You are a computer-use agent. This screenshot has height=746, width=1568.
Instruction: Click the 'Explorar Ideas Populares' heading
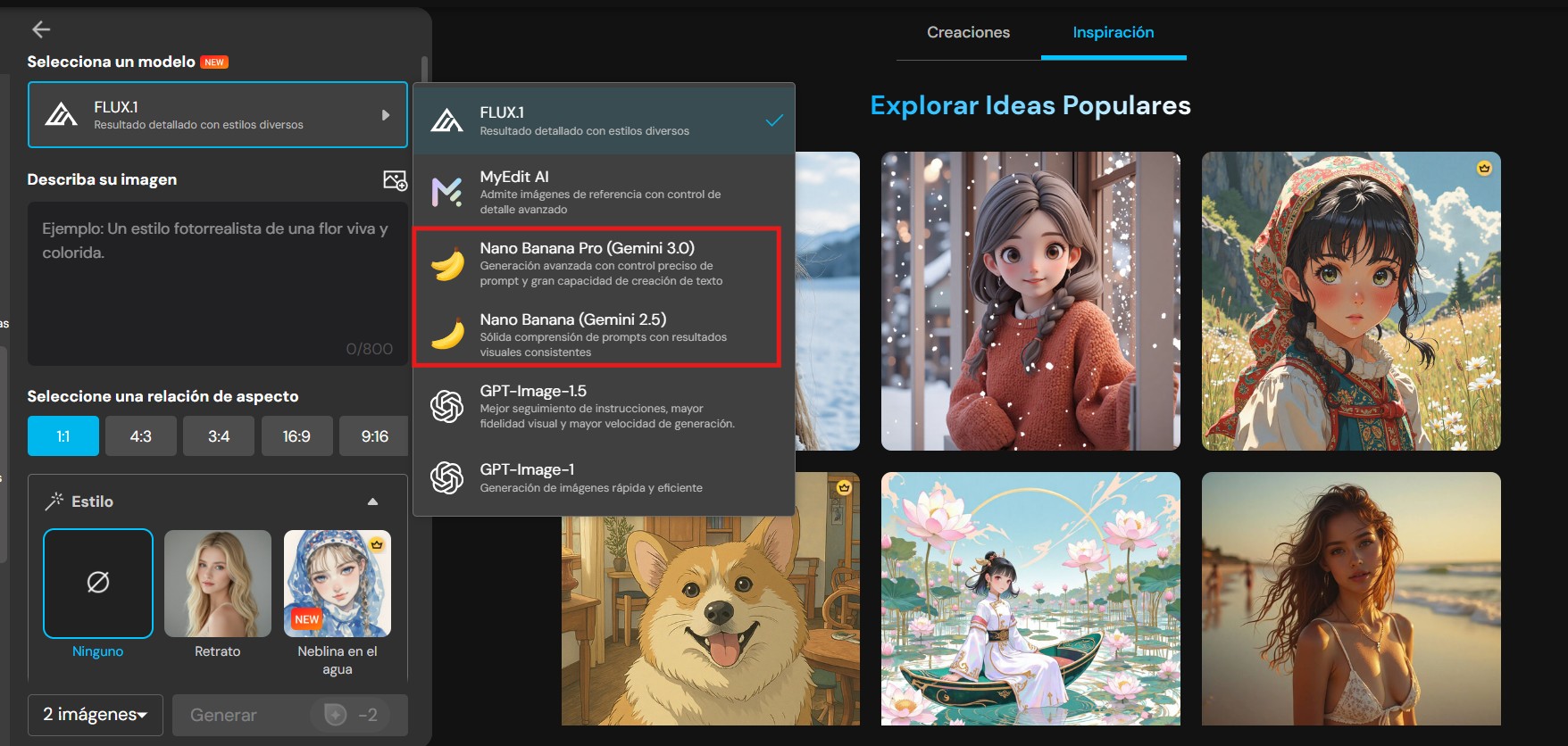tap(1030, 105)
